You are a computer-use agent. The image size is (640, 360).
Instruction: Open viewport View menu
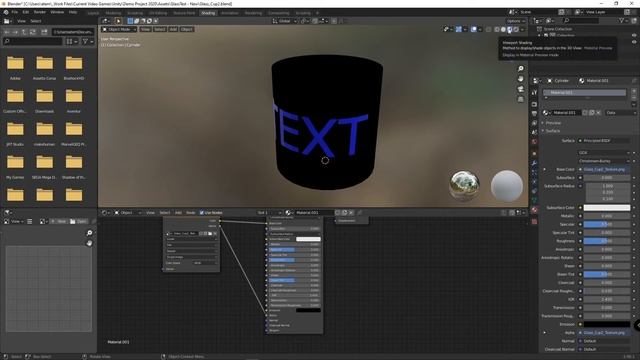[145, 29]
